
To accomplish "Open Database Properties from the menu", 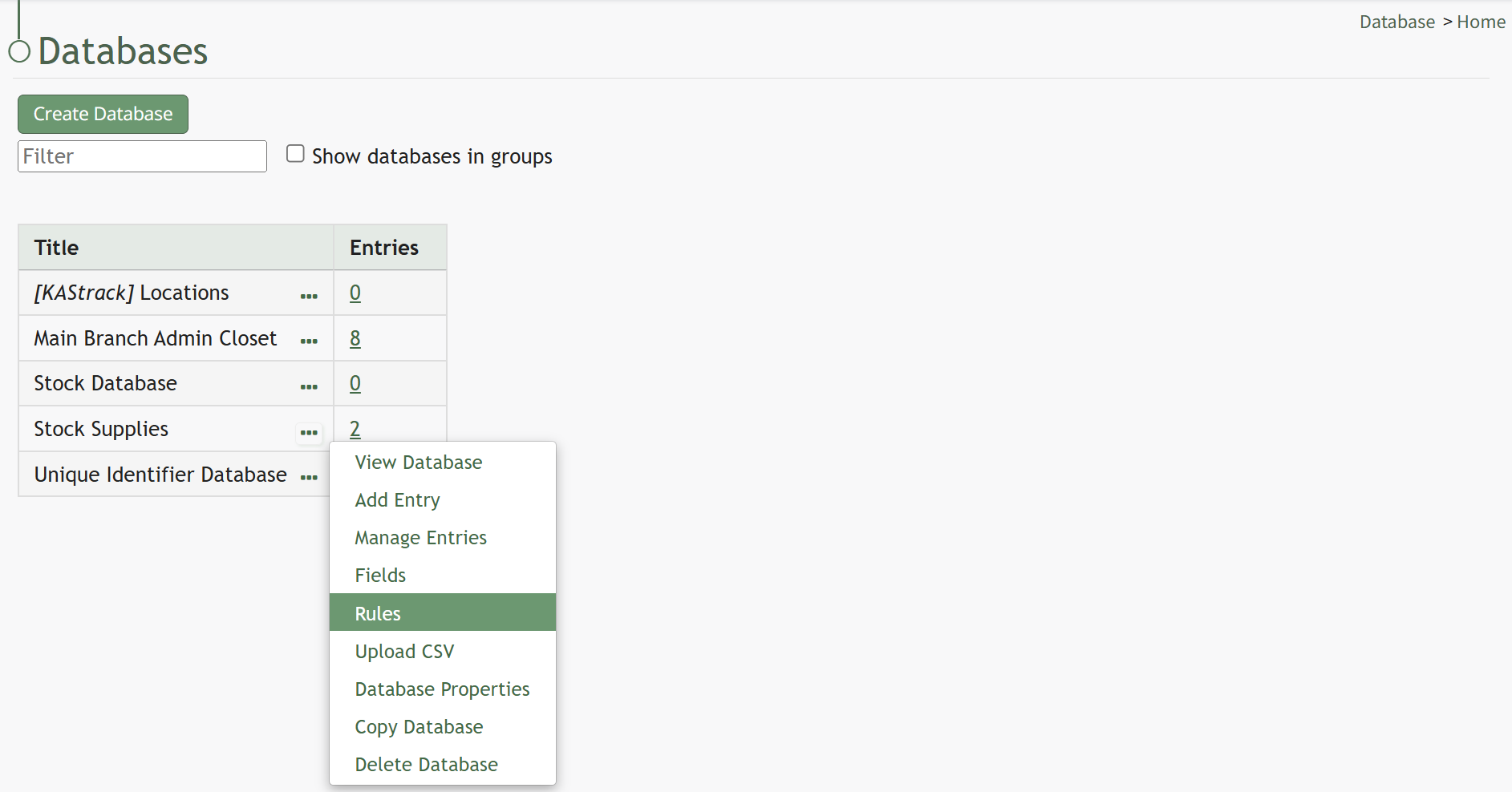I will (x=443, y=689).
